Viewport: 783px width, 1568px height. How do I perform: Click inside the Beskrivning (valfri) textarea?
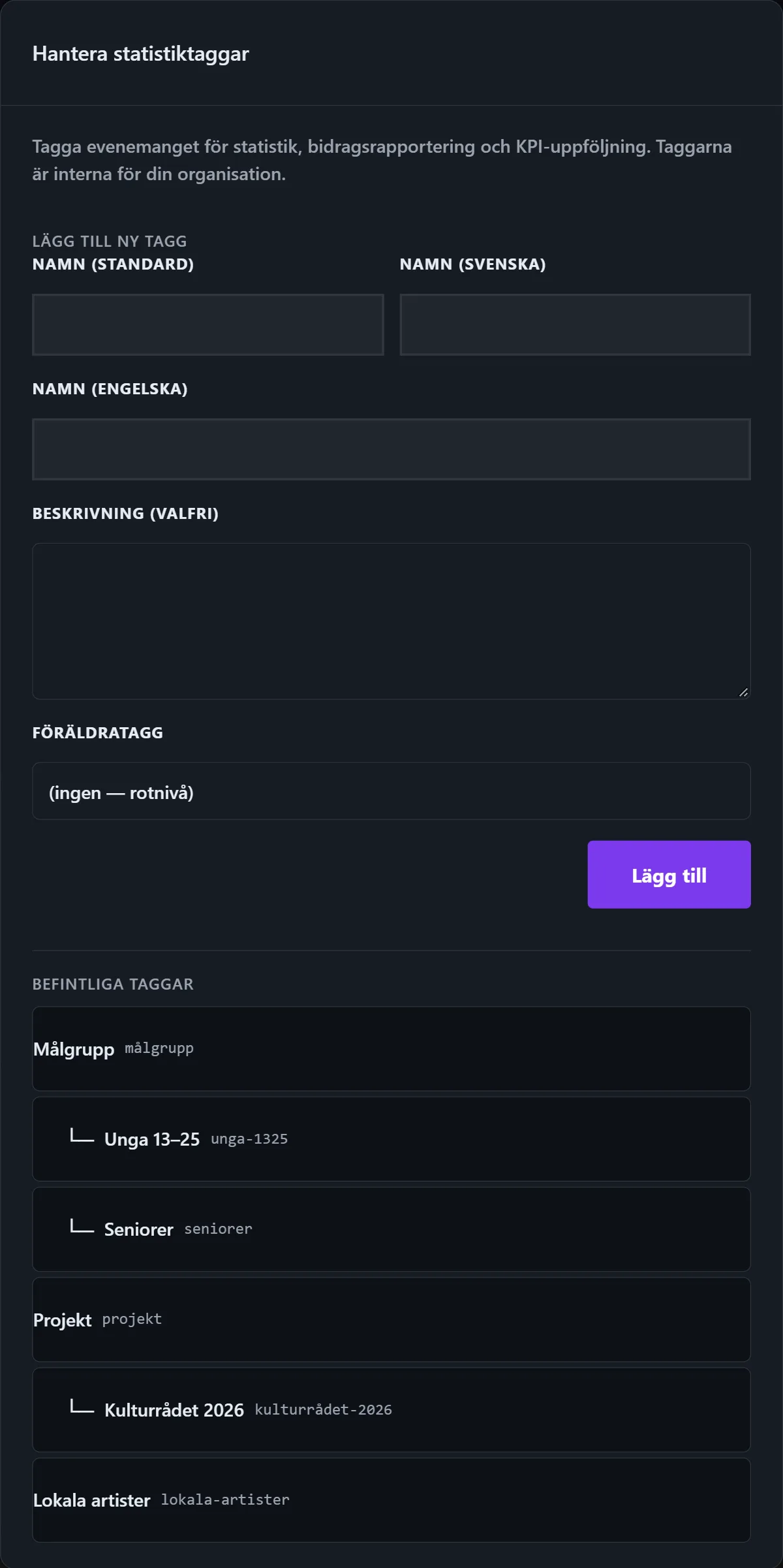click(x=391, y=621)
